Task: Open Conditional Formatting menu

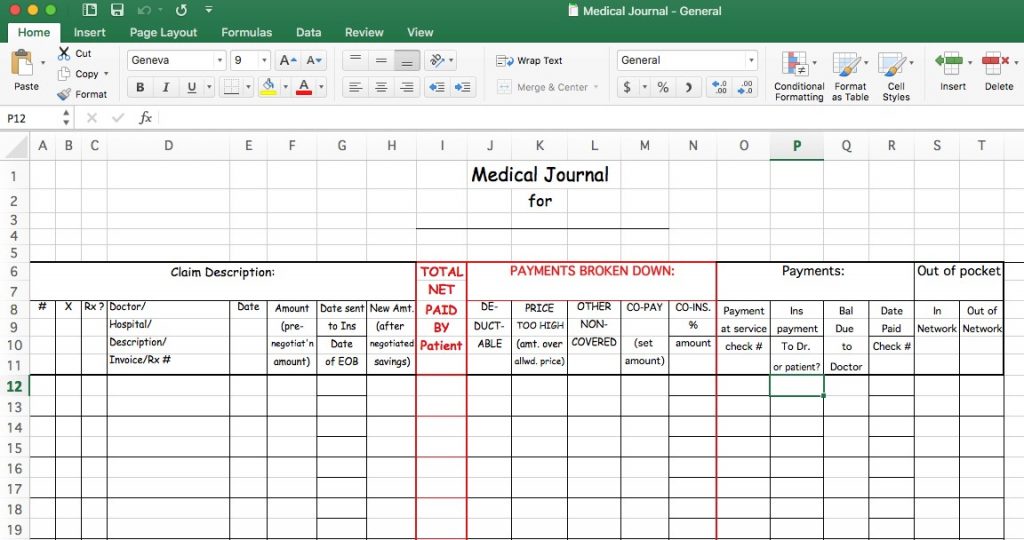Action: click(x=799, y=76)
